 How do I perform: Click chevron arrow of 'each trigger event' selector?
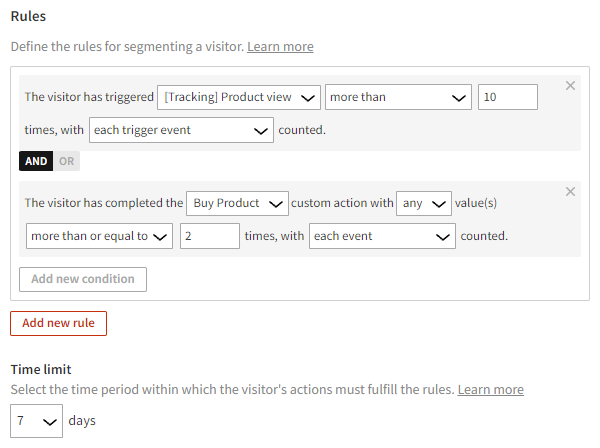pyautogui.click(x=261, y=130)
